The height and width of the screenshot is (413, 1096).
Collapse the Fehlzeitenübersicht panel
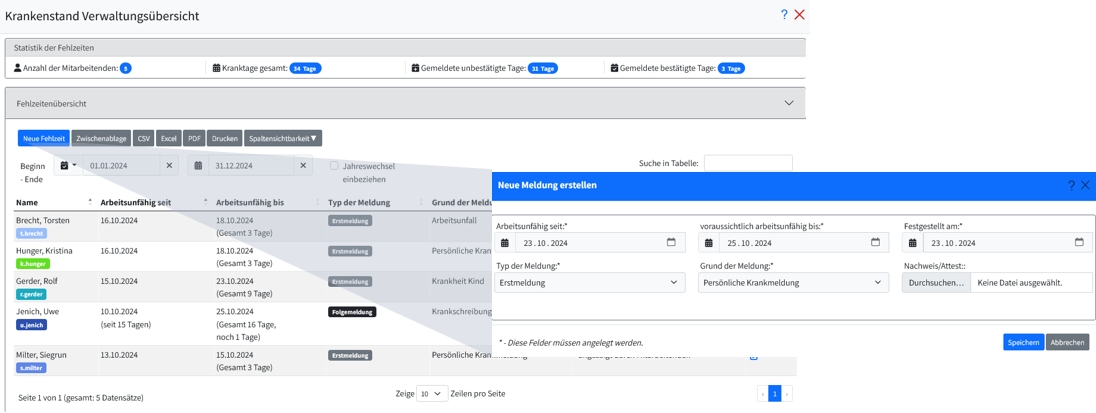click(789, 103)
